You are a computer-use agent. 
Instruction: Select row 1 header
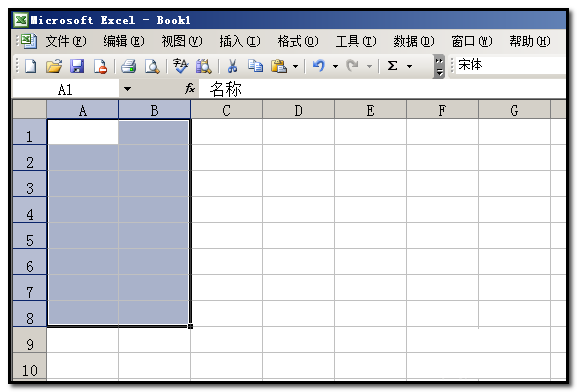coord(29,132)
